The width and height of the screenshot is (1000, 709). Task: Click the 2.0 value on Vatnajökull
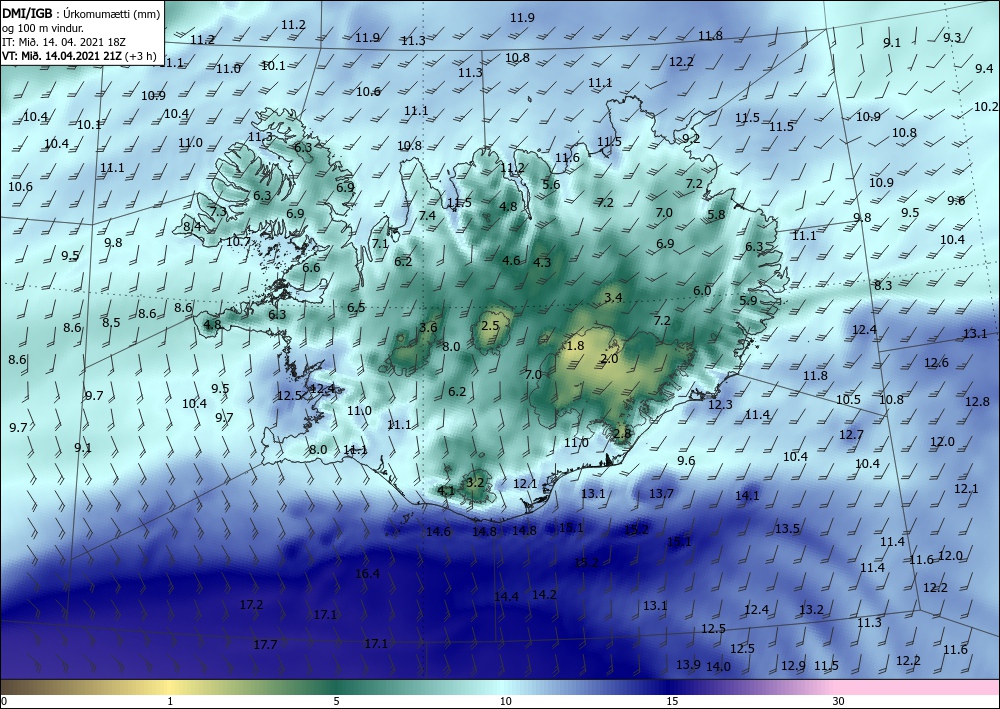click(x=610, y=359)
